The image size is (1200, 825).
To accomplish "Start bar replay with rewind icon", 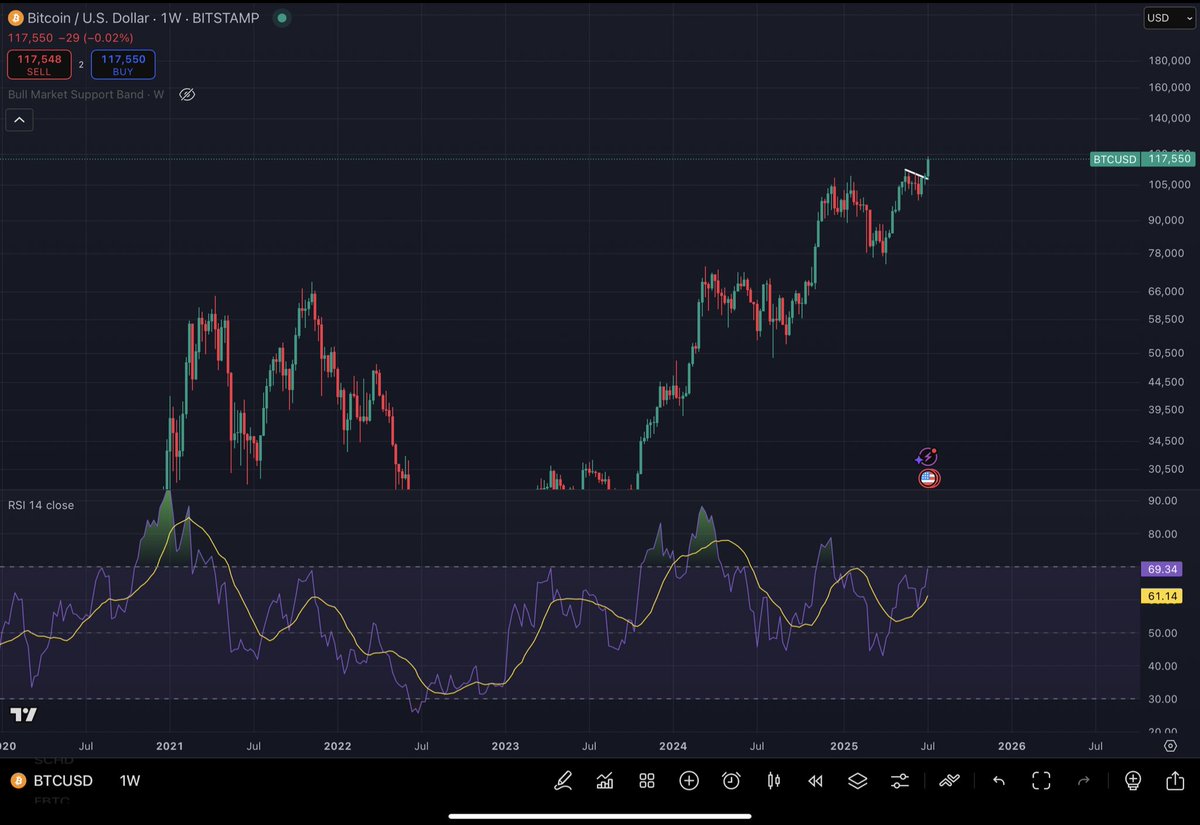I will [815, 781].
